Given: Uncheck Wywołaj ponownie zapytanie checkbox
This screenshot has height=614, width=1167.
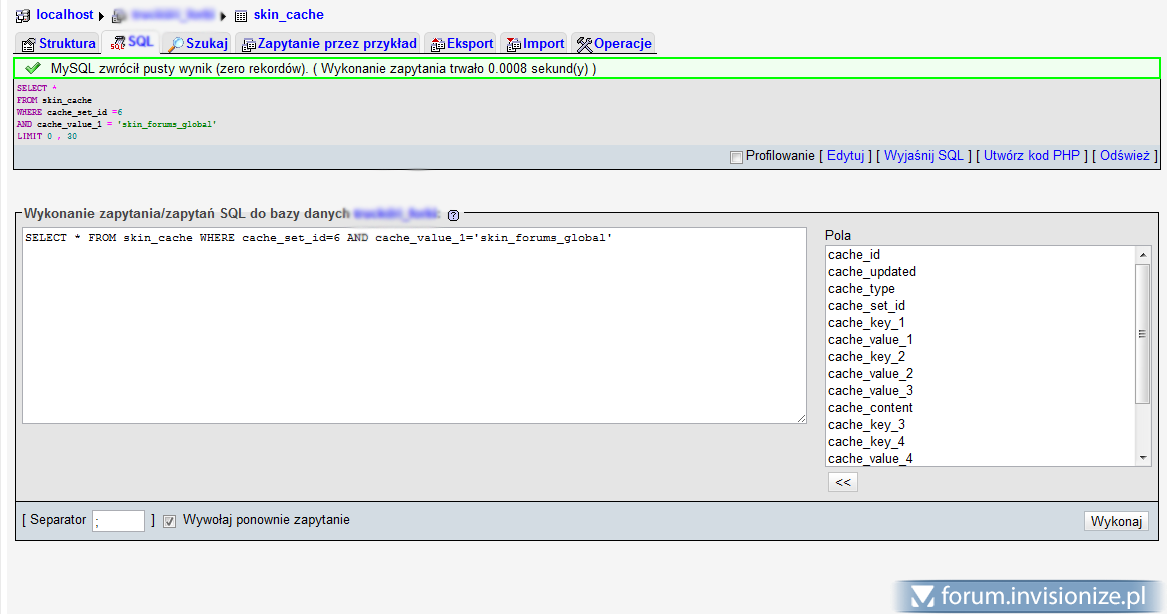Looking at the screenshot, I should [x=170, y=521].
